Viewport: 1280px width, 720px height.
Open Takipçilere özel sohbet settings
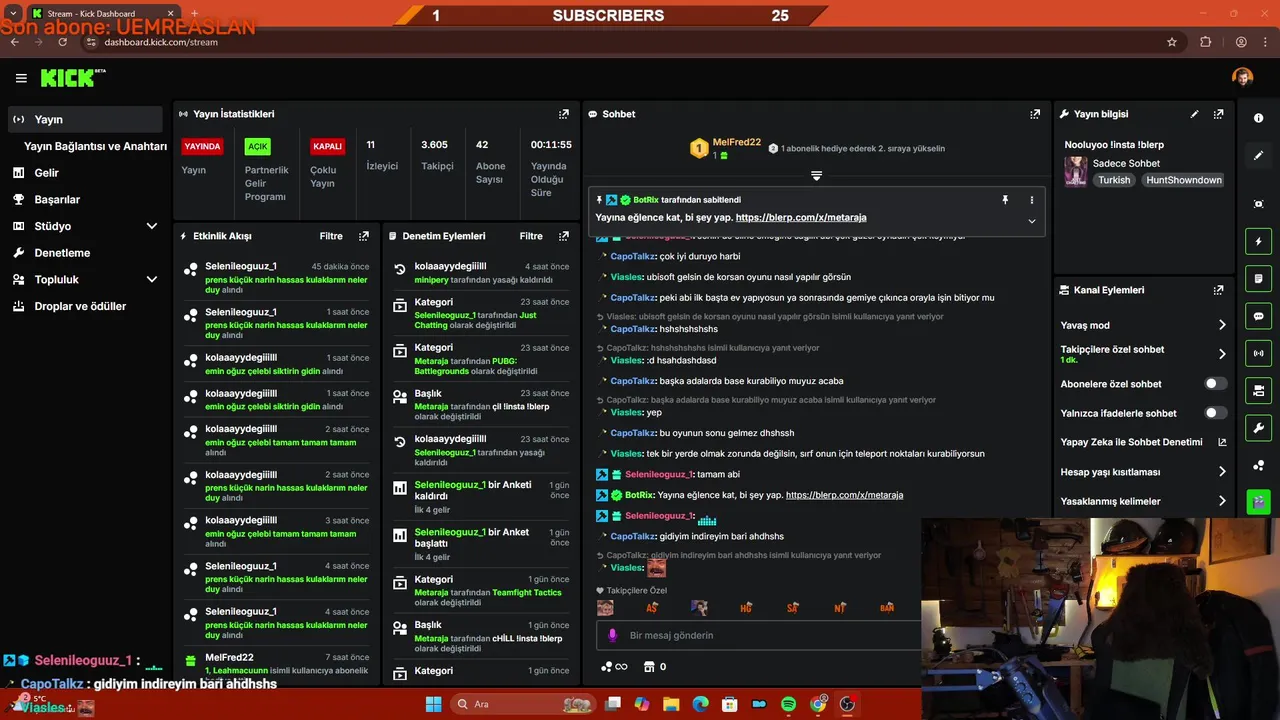pyautogui.click(x=1144, y=354)
